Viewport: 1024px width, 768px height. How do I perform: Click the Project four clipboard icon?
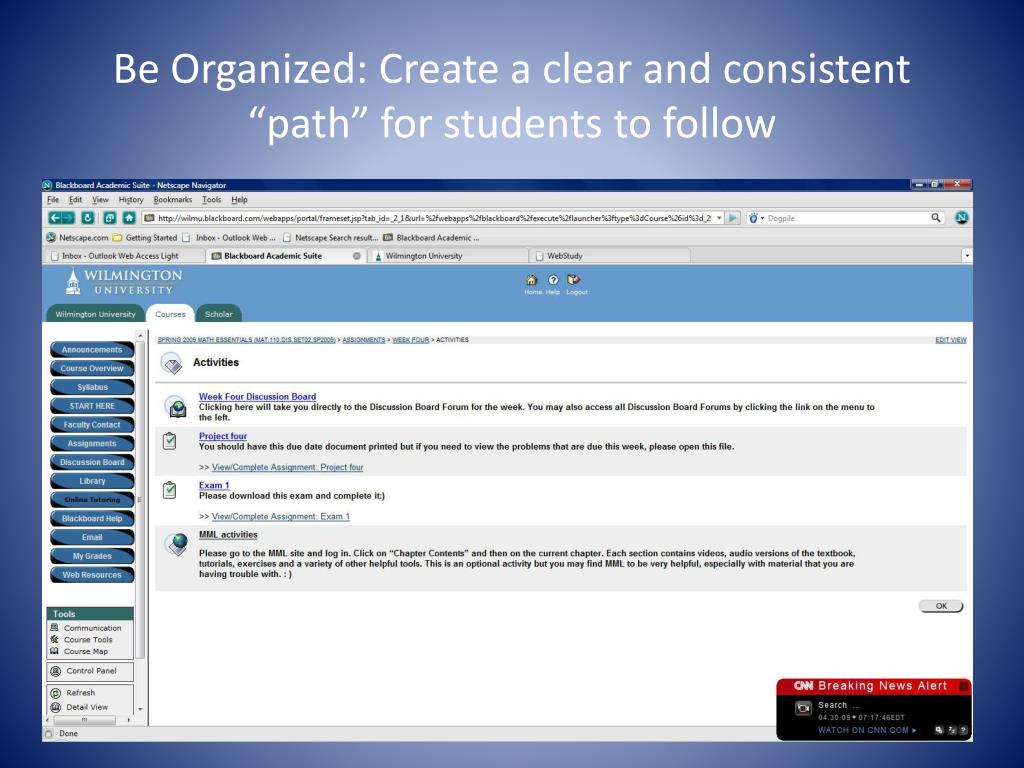point(169,441)
